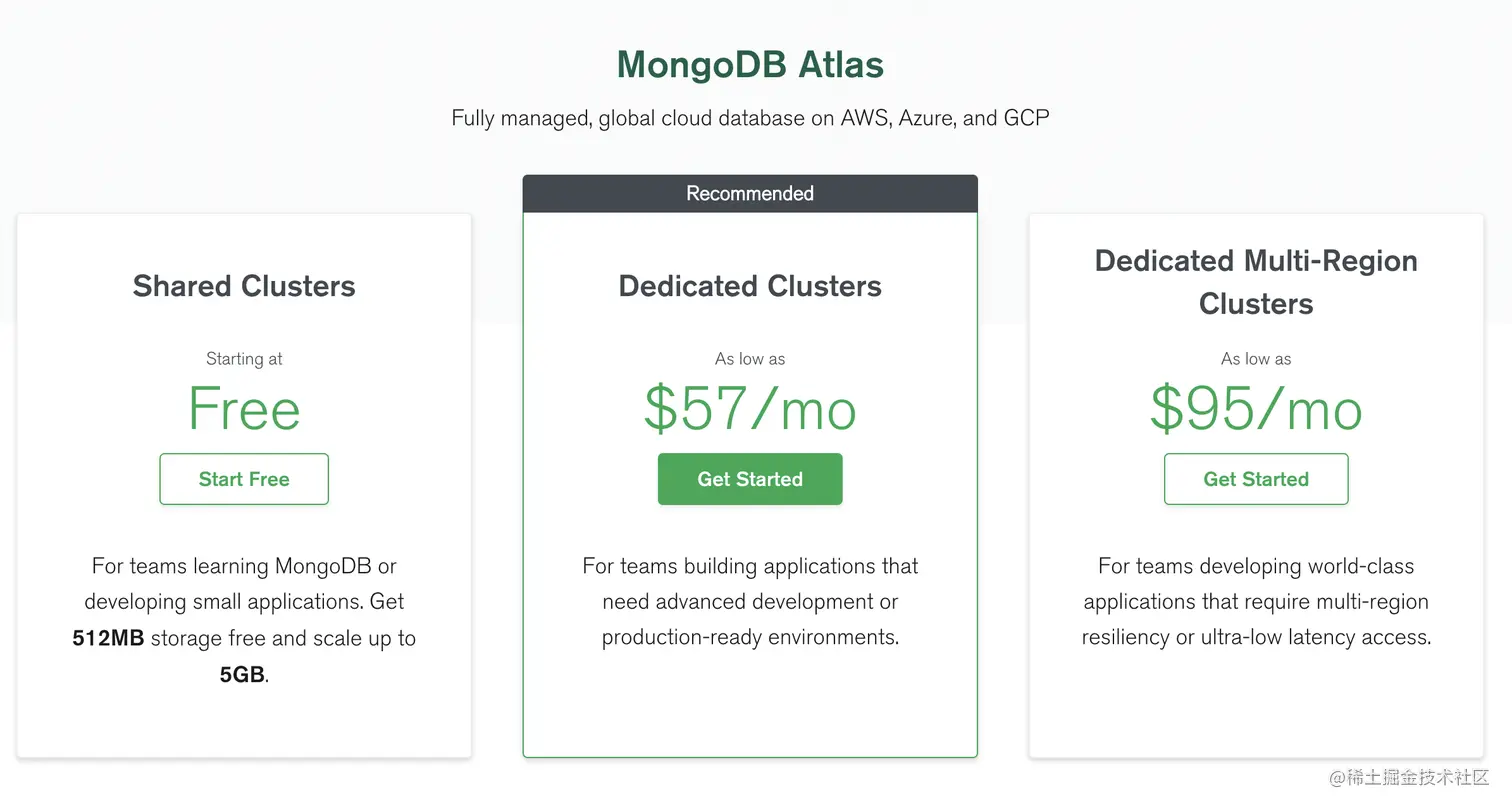Click Get Started under Dedicated Multi-Region Clusters
The width and height of the screenshot is (1512, 810).
[1256, 479]
